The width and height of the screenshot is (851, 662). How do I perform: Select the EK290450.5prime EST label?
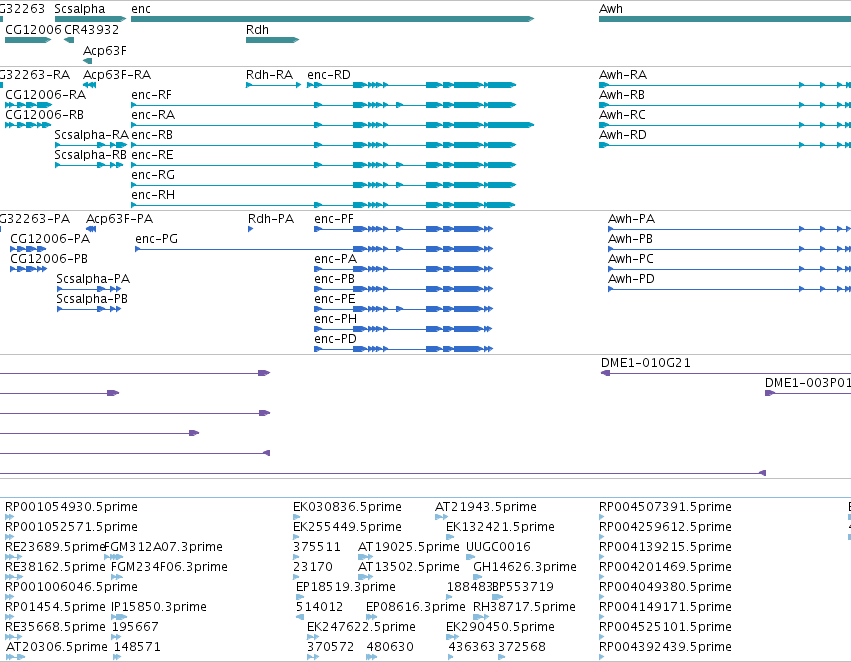(500, 627)
